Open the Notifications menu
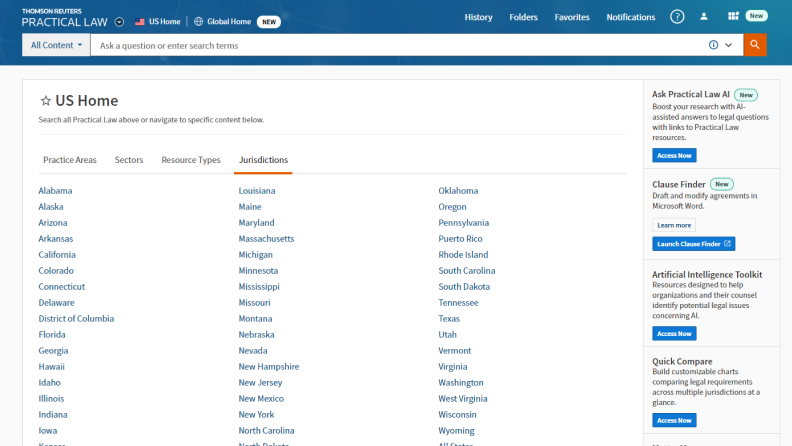The image size is (792, 446). click(x=630, y=17)
